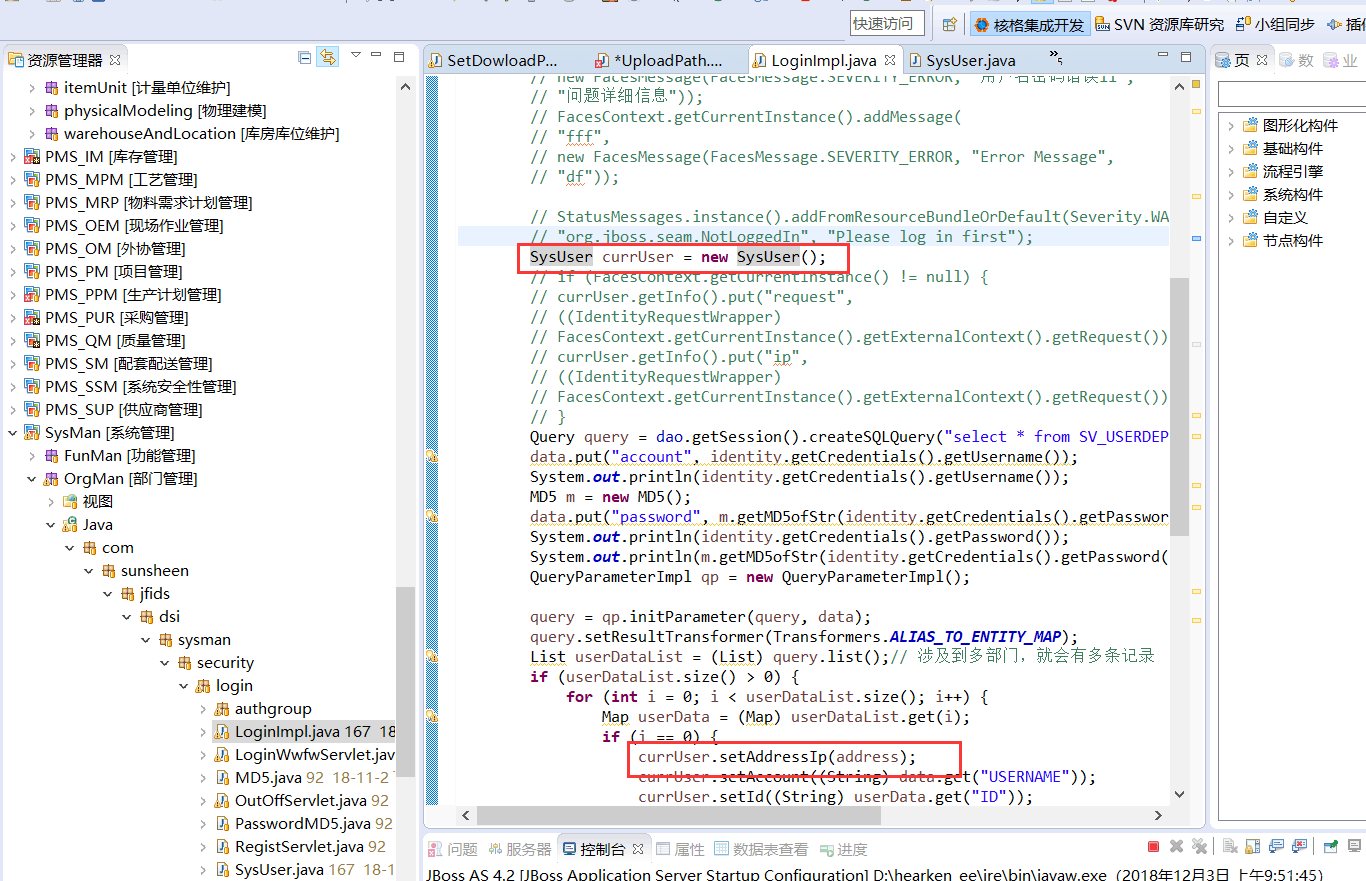Expand the 图形化构件 palette folder
Screen dimensions: 1366x881
click(1230, 126)
